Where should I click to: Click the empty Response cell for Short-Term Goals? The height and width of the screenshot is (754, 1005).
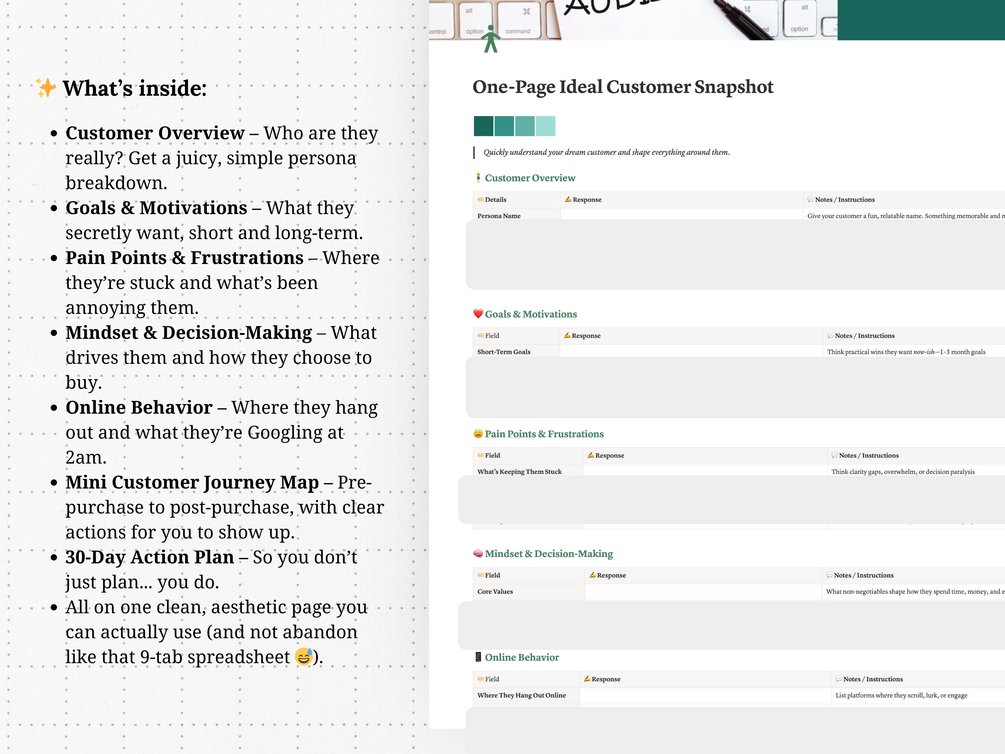coord(691,351)
